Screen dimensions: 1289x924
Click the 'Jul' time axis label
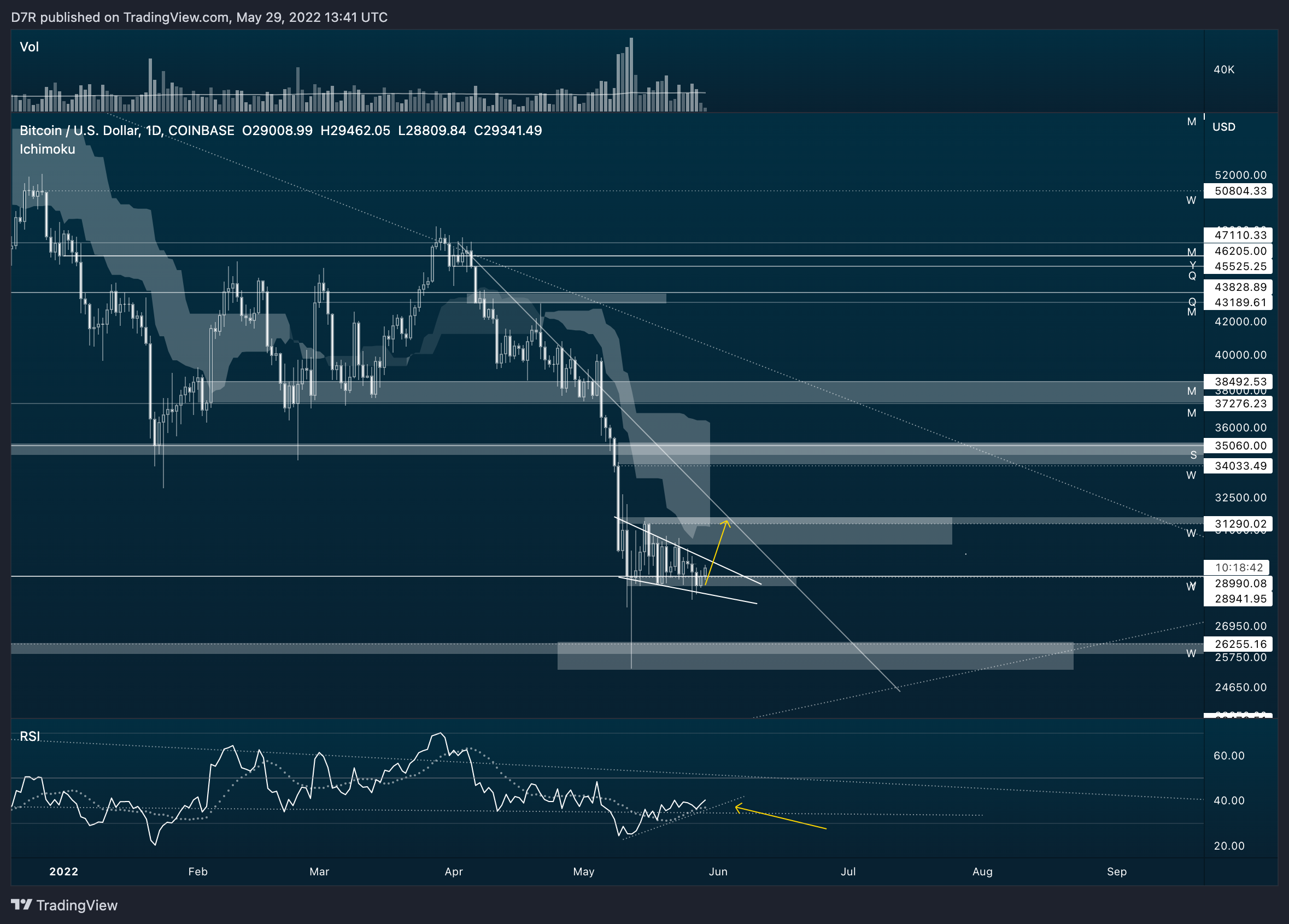(848, 872)
